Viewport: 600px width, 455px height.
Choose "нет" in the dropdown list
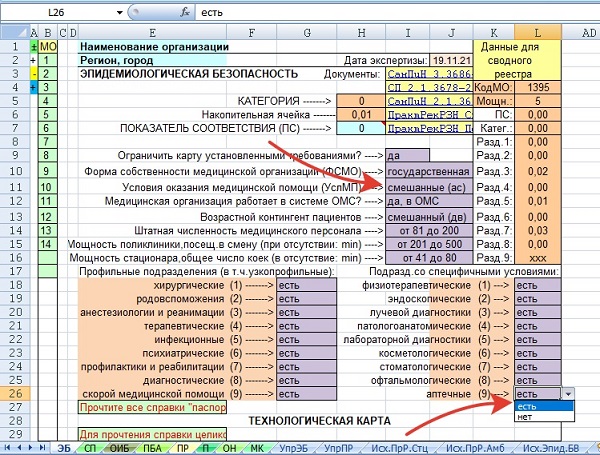coord(544,417)
